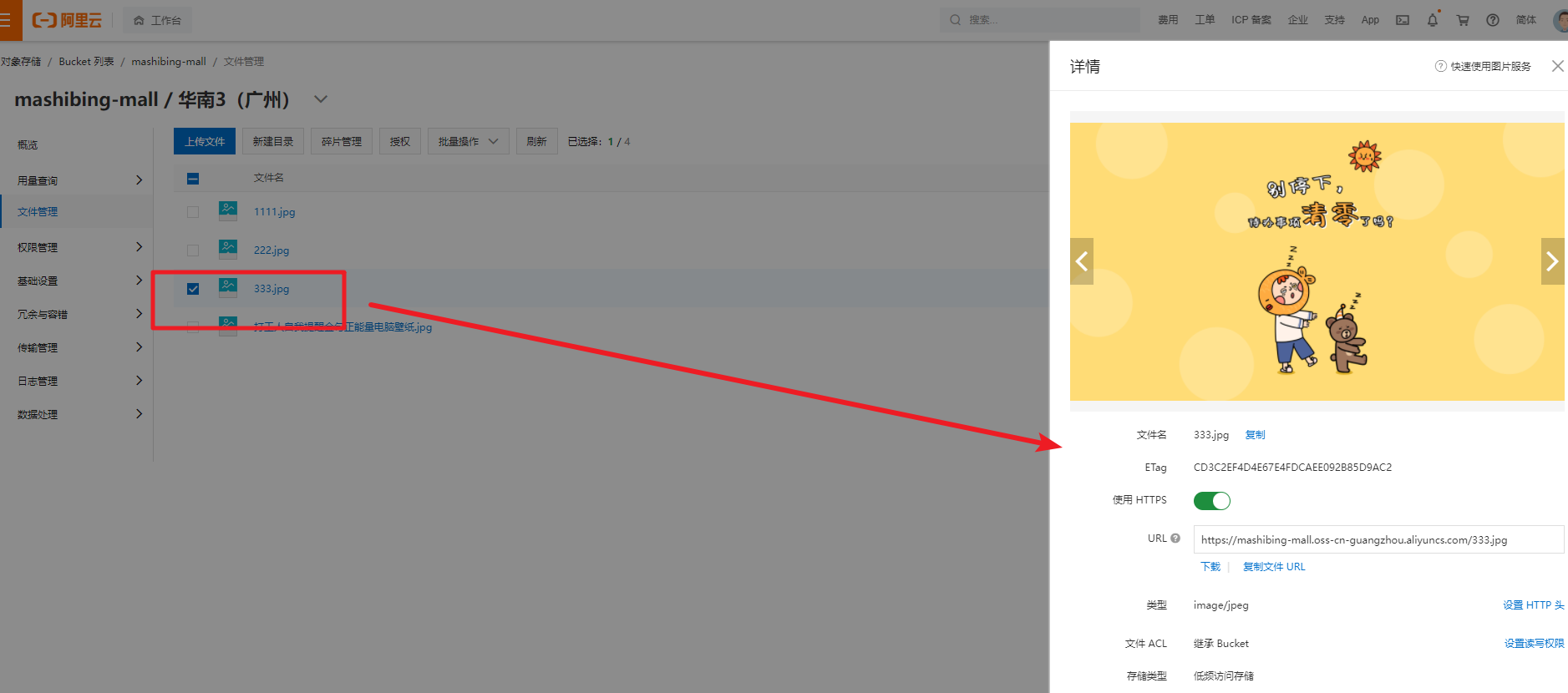Click the ETag value text
The image size is (1568, 693).
click(x=1292, y=468)
